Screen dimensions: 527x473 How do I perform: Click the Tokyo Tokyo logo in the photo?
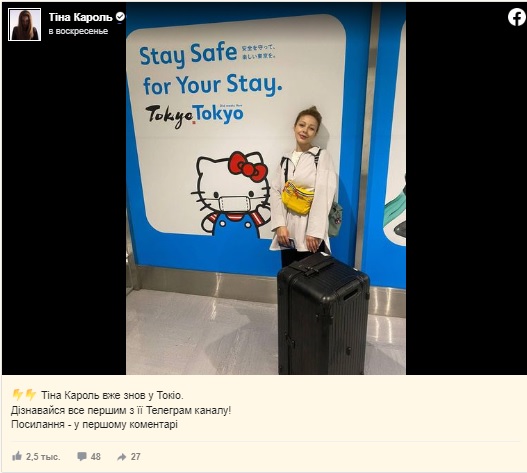coord(194,115)
